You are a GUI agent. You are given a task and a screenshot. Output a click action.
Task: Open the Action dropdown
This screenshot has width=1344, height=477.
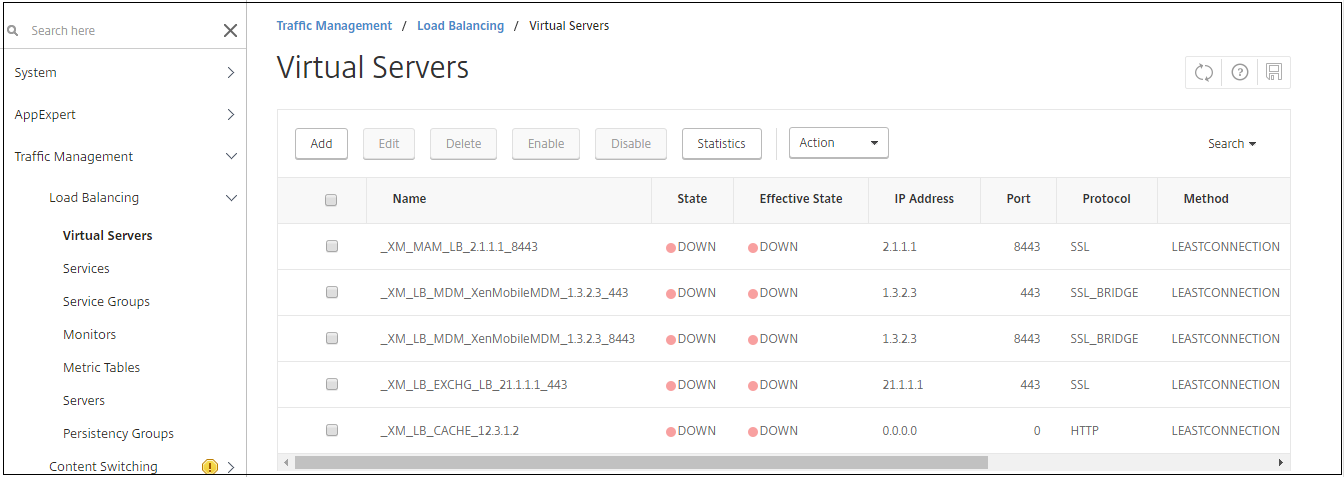point(838,143)
